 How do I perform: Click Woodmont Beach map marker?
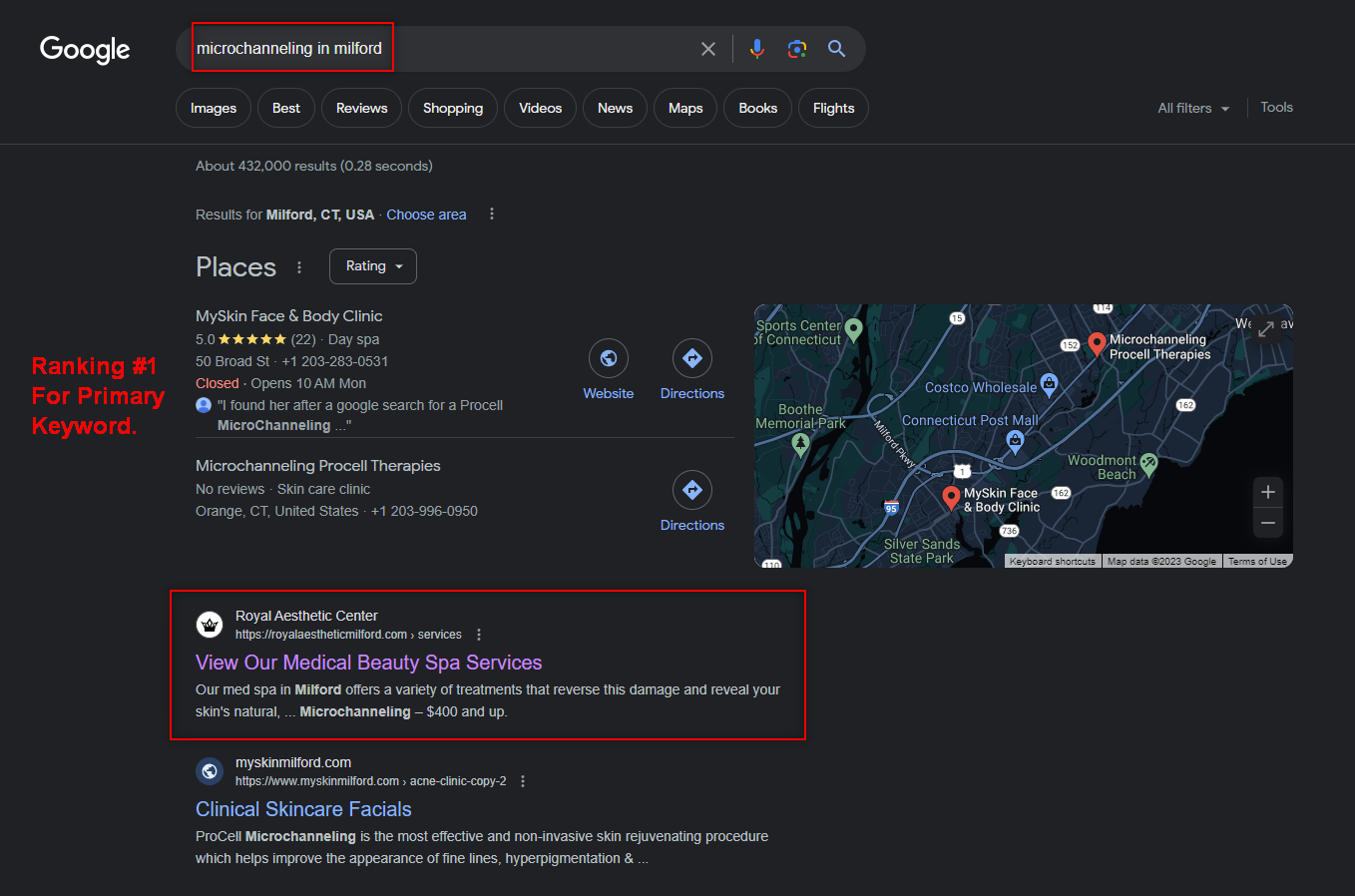point(1148,462)
